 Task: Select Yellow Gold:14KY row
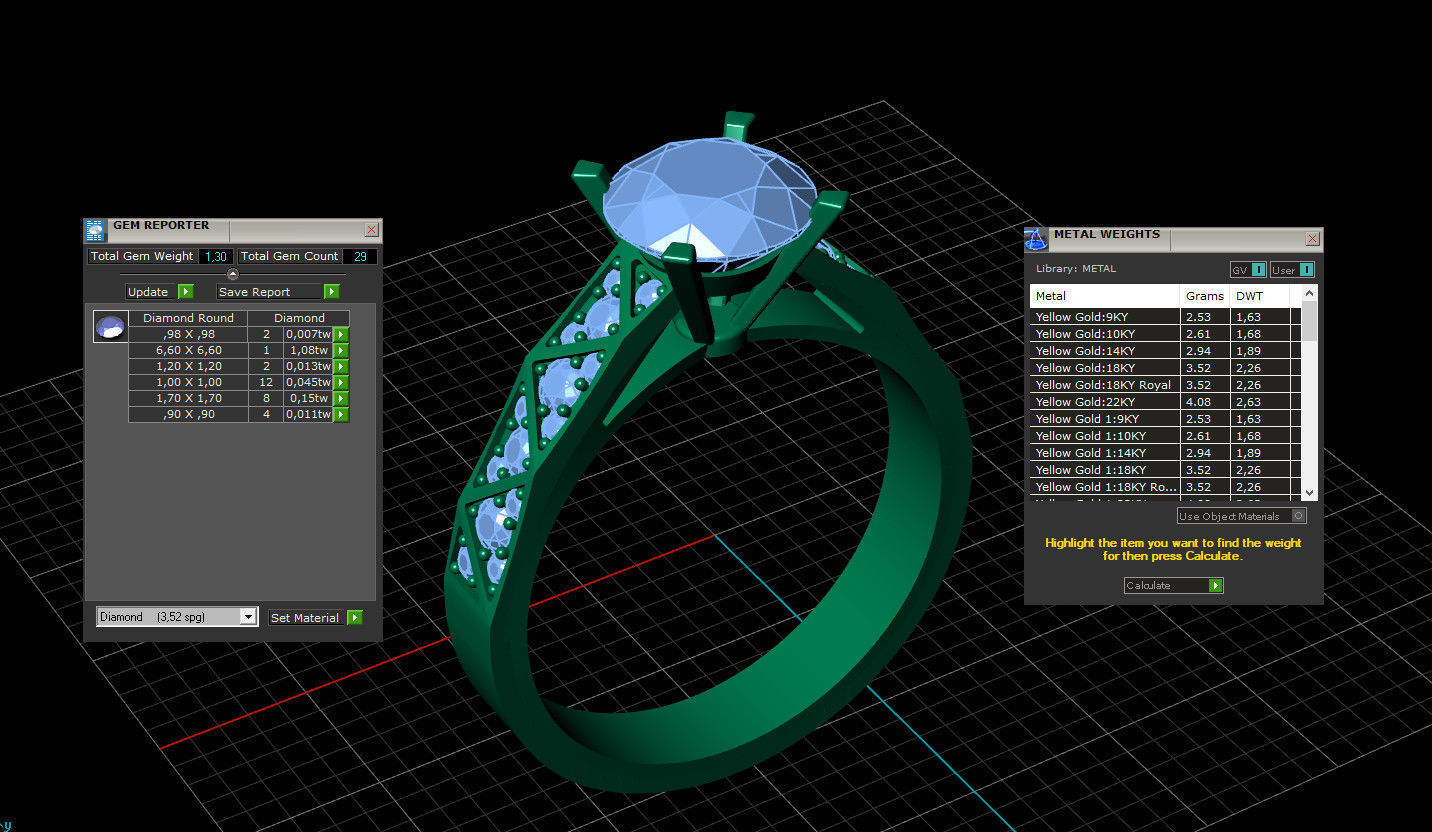1166,351
